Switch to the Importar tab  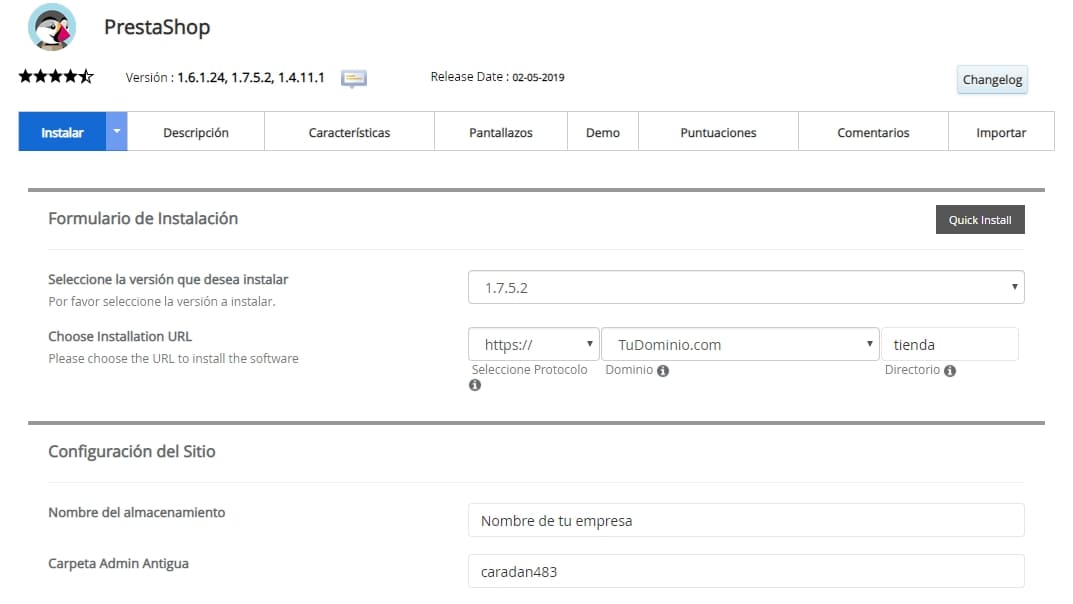pos(1001,132)
